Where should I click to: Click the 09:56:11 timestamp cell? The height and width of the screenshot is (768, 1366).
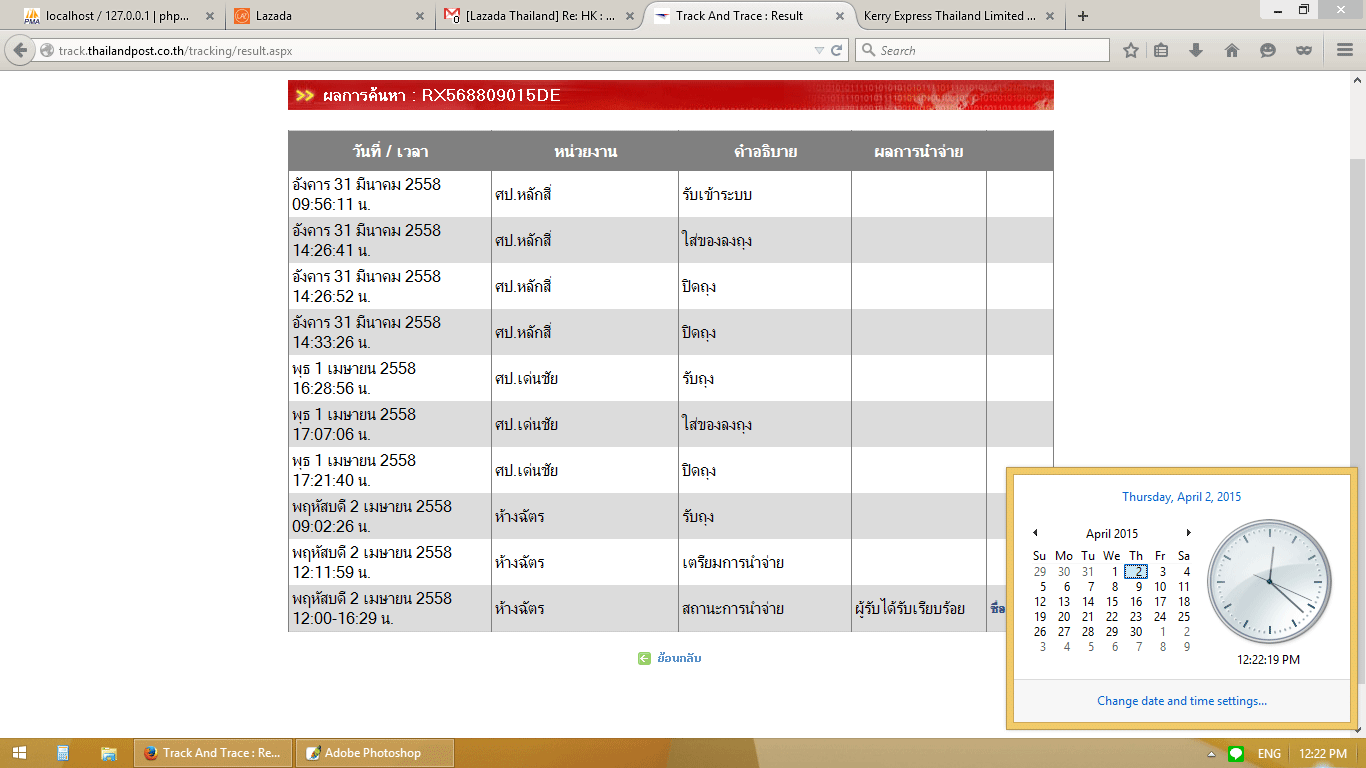point(390,194)
